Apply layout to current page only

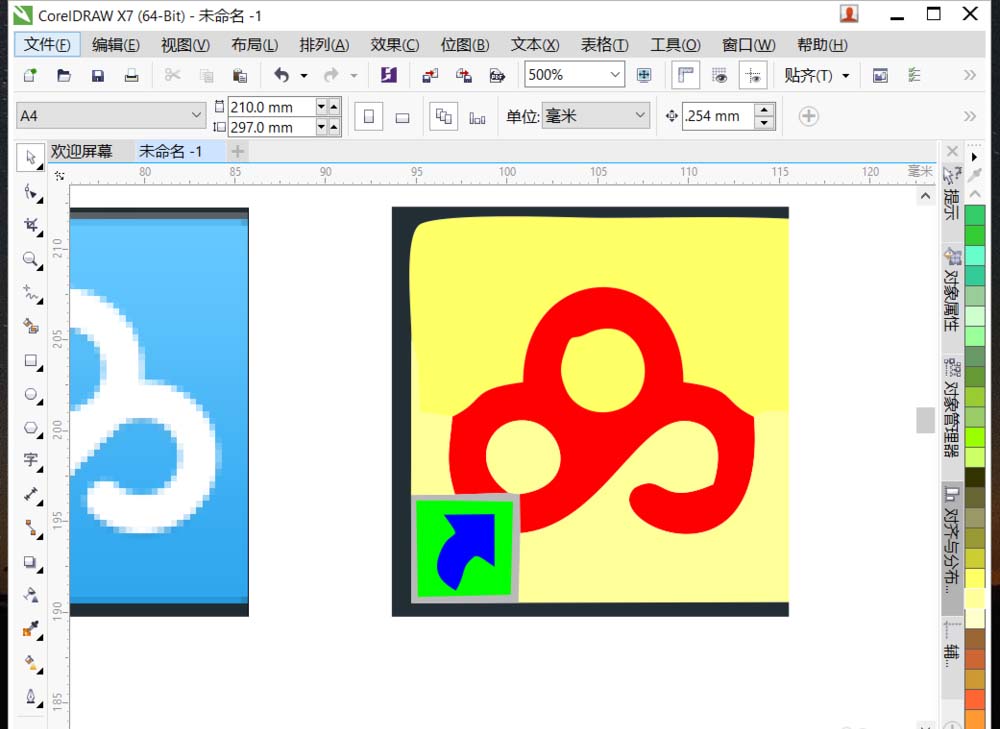tap(477, 117)
